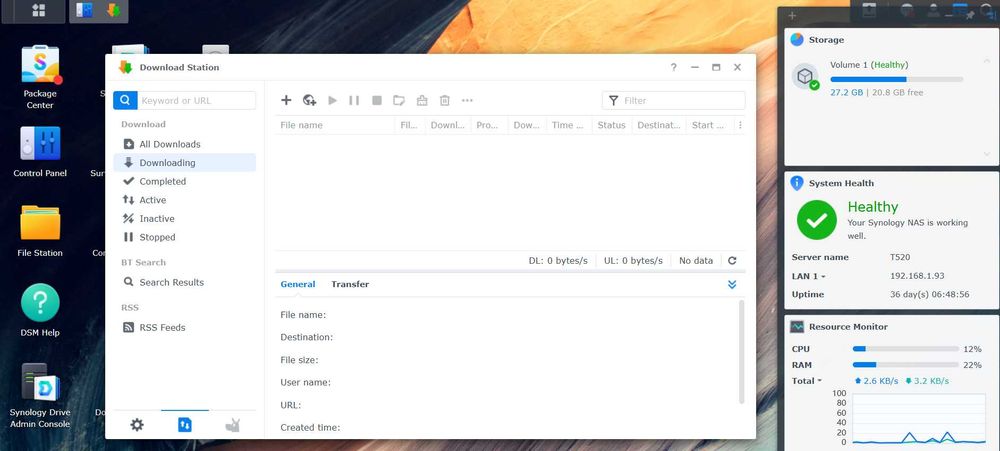Collapse the details panel with double chevron
1000x451 pixels.
click(732, 285)
